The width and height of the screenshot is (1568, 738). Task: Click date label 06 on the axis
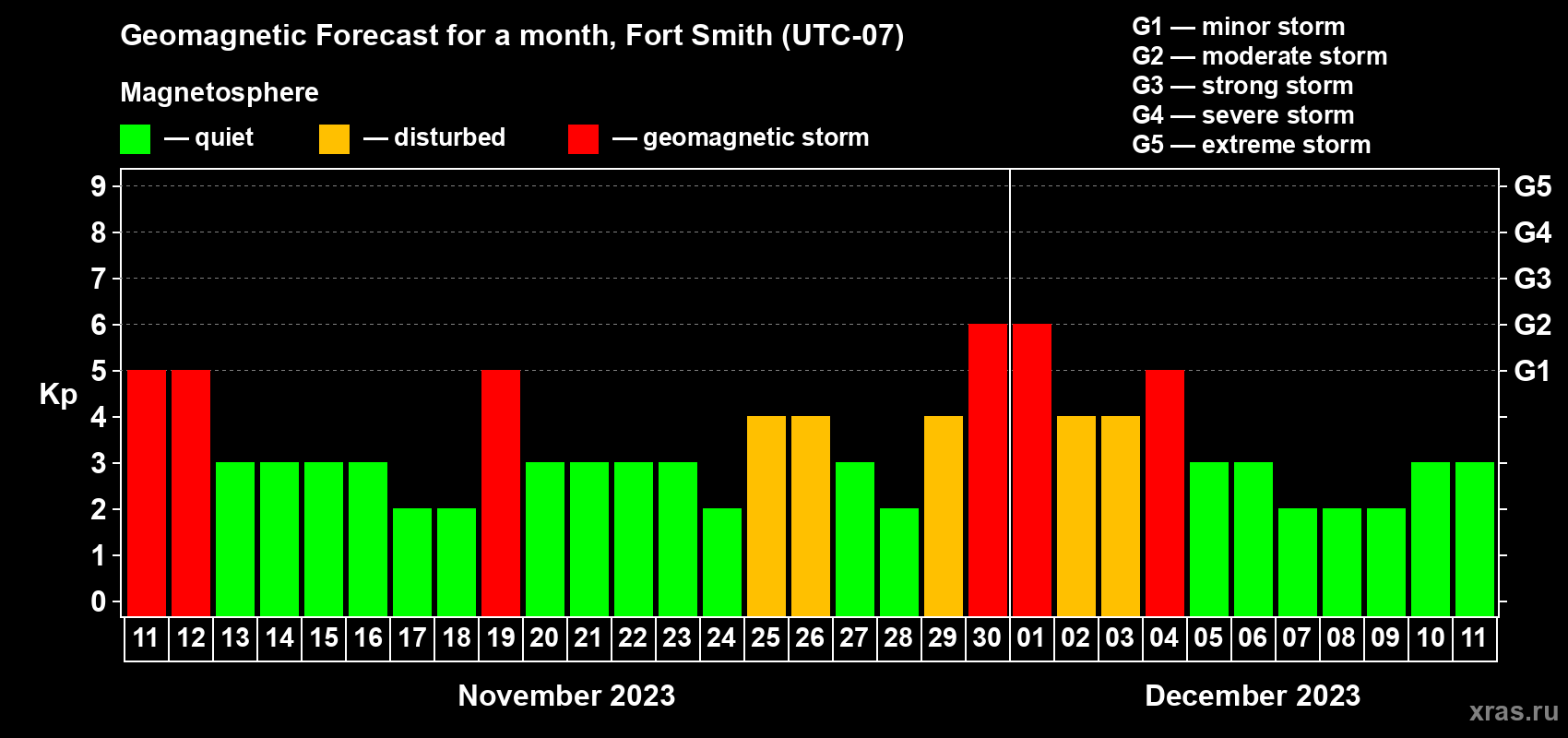click(1253, 638)
